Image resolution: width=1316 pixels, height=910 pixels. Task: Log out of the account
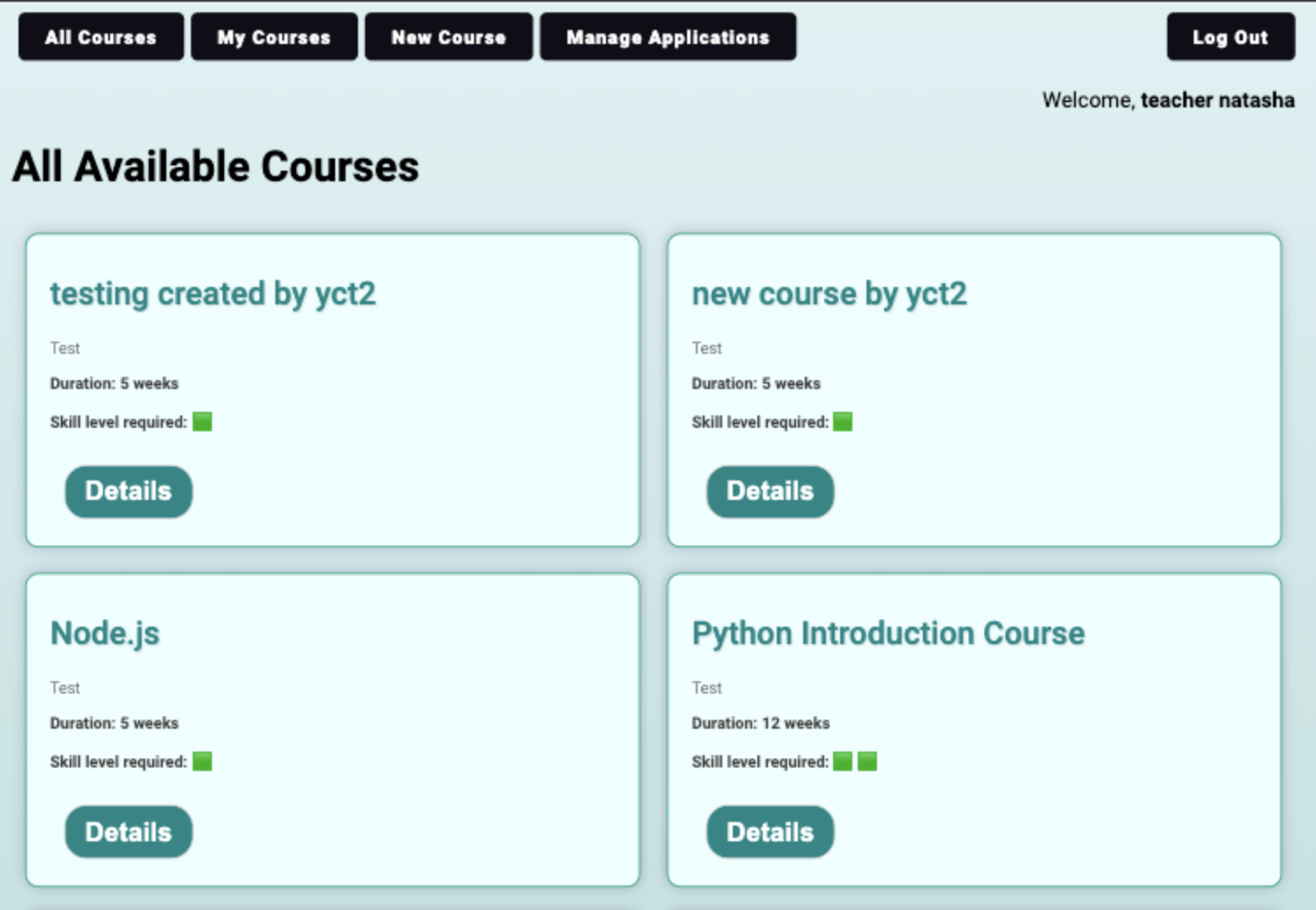pos(1231,36)
